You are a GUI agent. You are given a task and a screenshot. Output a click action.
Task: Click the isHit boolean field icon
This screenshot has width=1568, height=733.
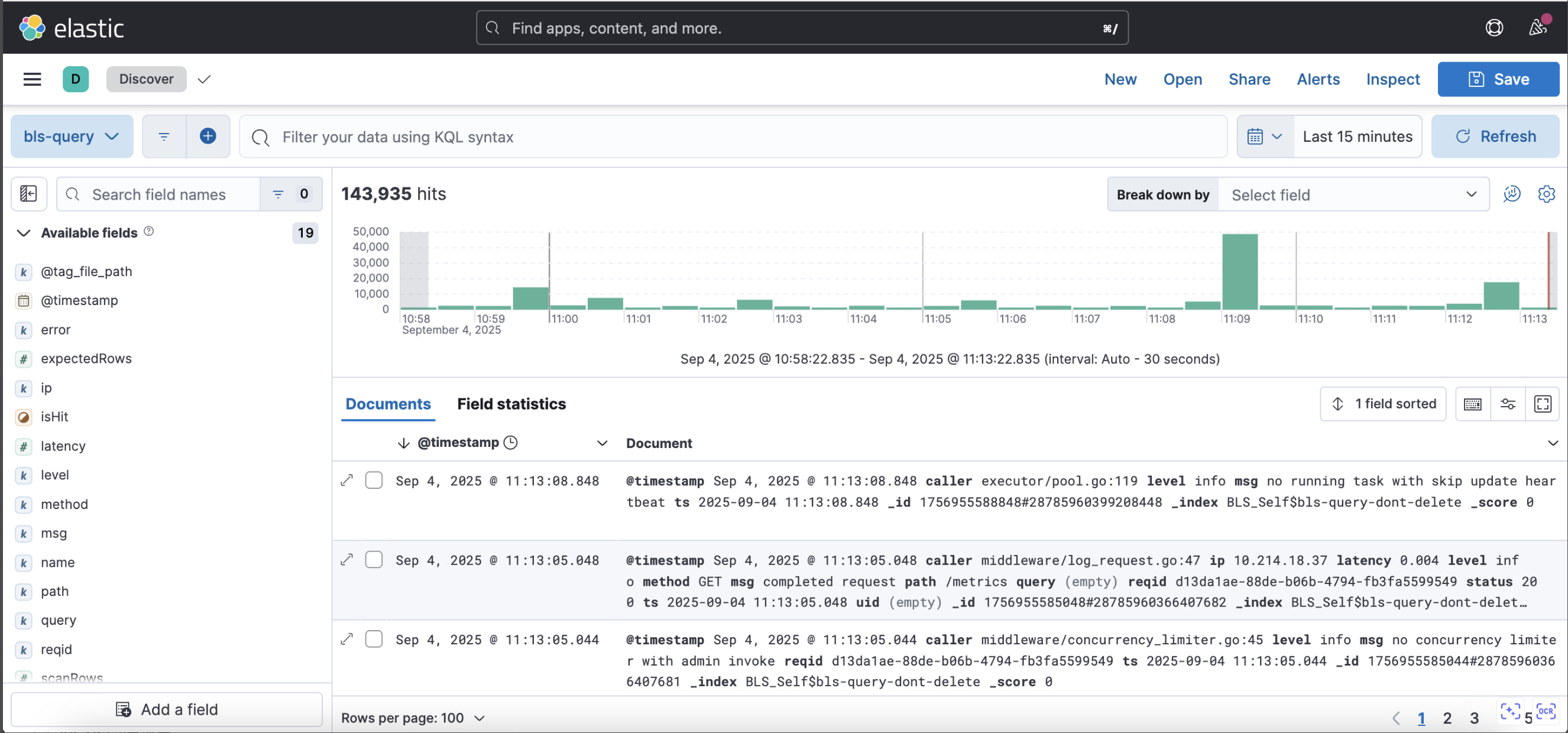[23, 417]
